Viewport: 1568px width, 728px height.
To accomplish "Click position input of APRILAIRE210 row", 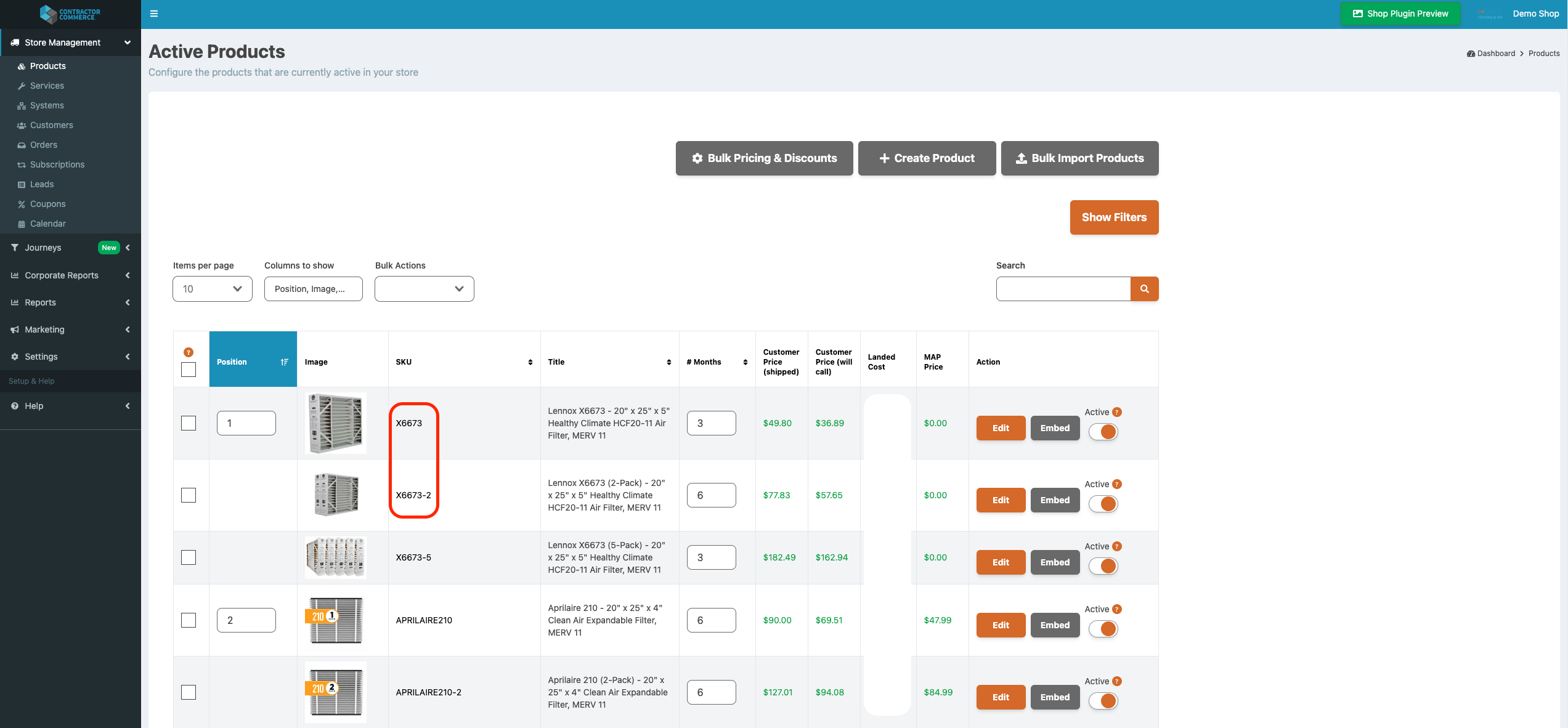I will tap(246, 620).
